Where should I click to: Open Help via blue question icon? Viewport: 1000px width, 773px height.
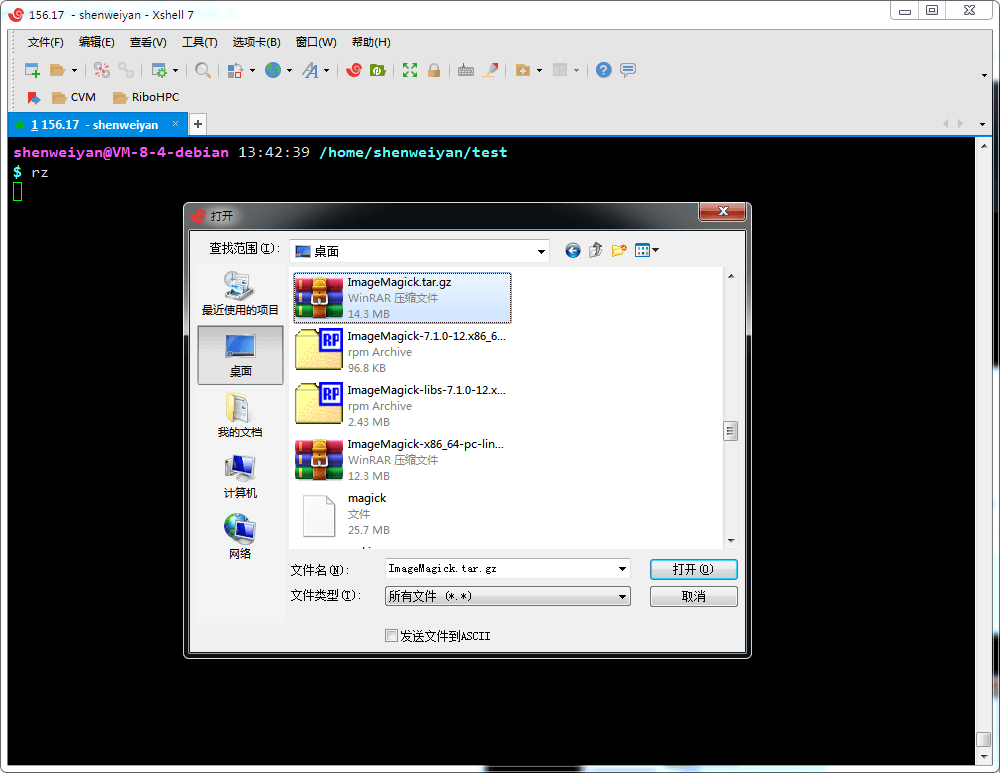[x=603, y=70]
